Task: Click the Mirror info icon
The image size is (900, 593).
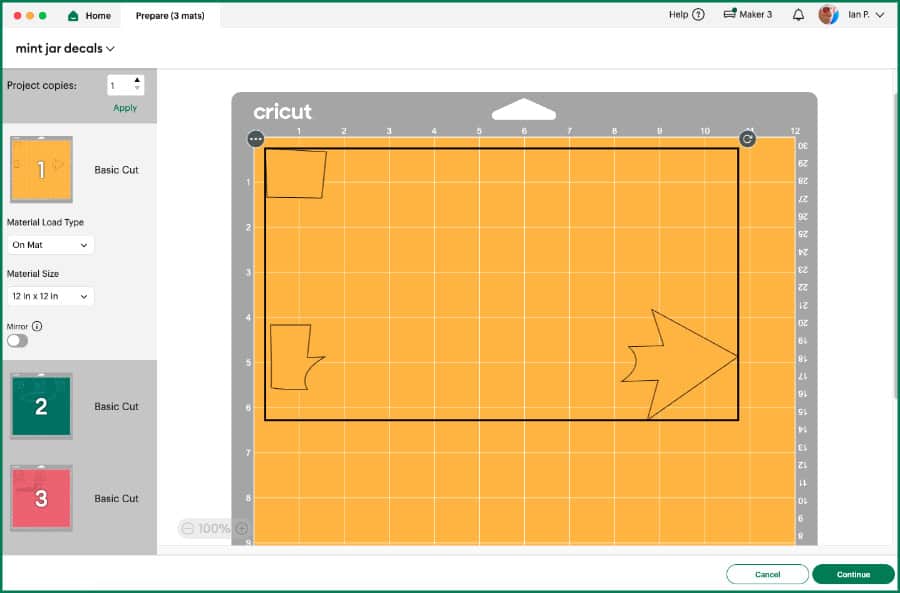Action: 37,326
